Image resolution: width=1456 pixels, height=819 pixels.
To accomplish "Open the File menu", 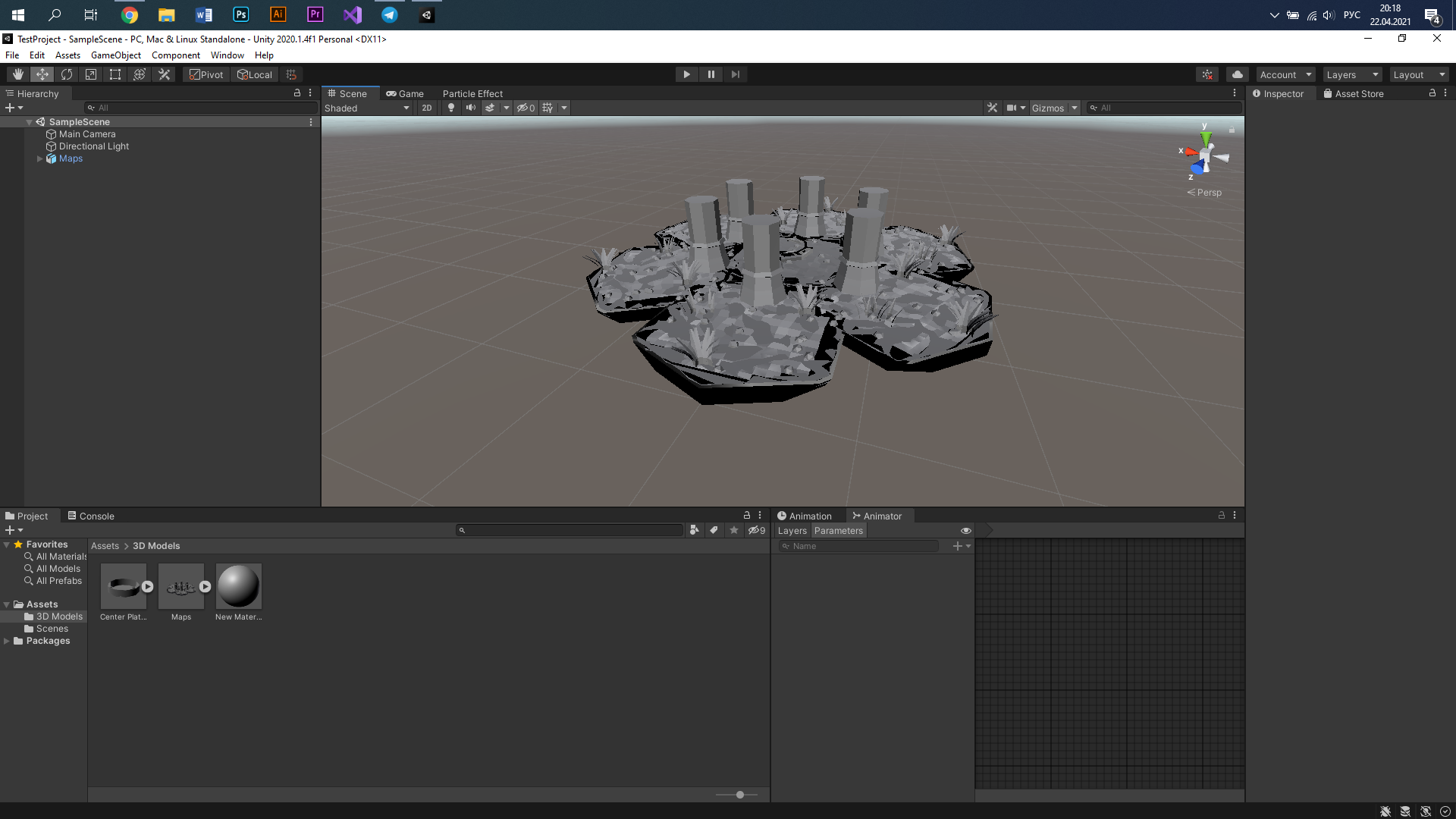I will coord(12,55).
